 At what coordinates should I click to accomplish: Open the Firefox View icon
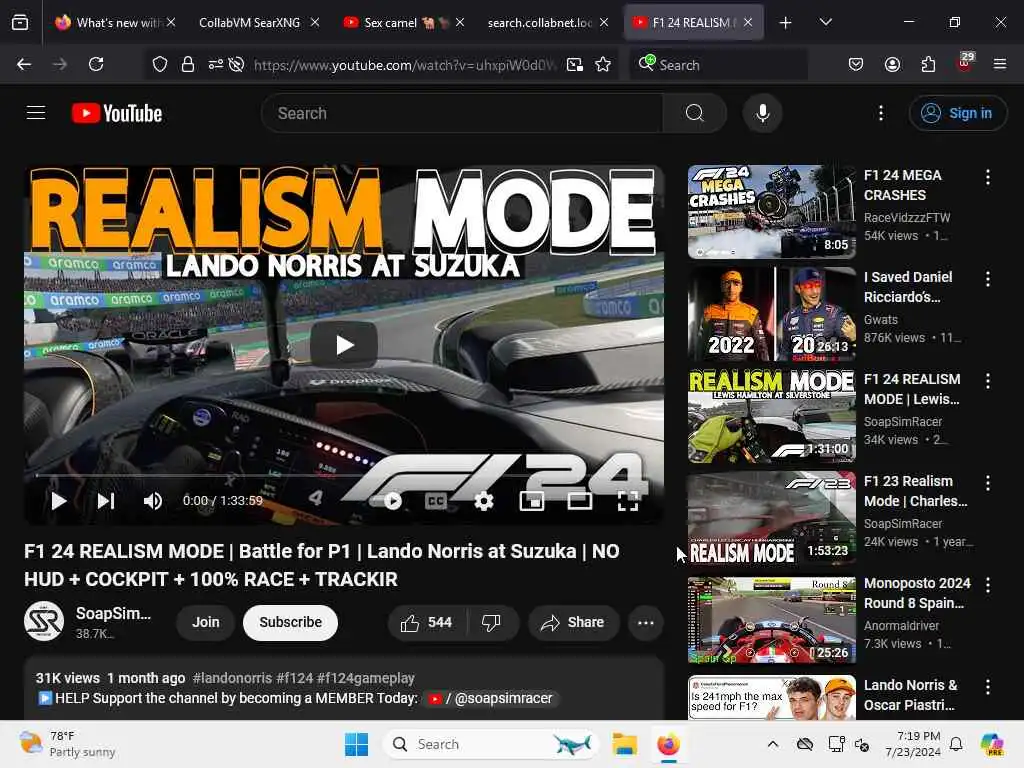coord(20,23)
